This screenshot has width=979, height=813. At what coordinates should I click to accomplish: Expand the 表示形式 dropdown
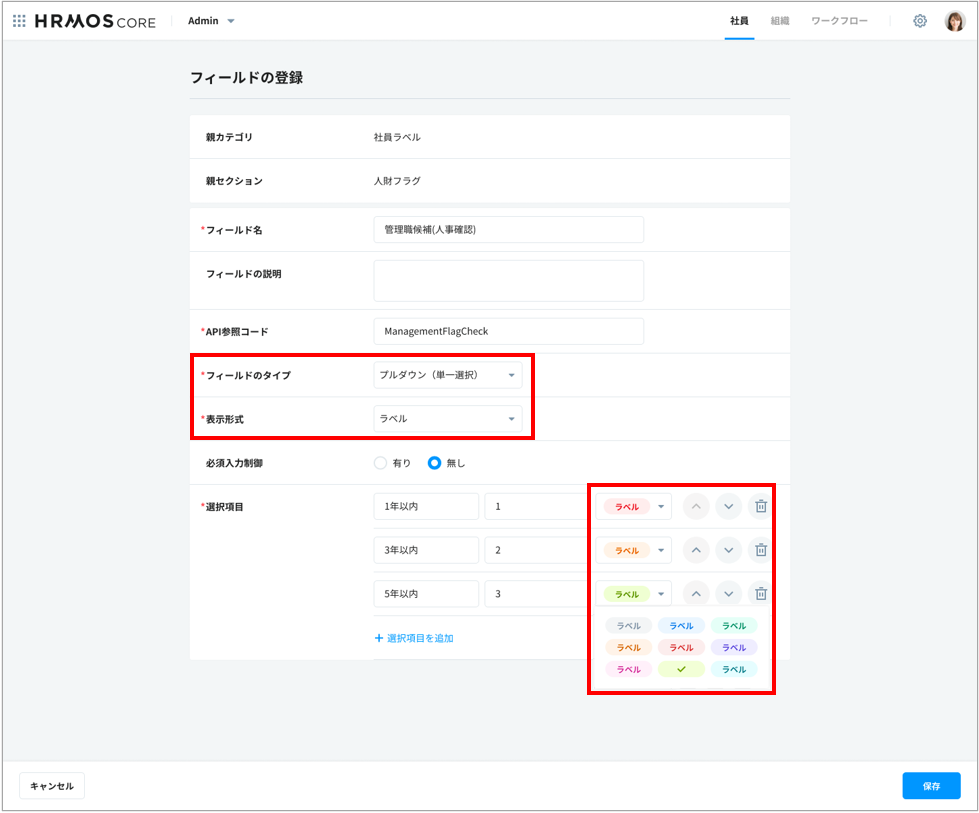pos(447,419)
